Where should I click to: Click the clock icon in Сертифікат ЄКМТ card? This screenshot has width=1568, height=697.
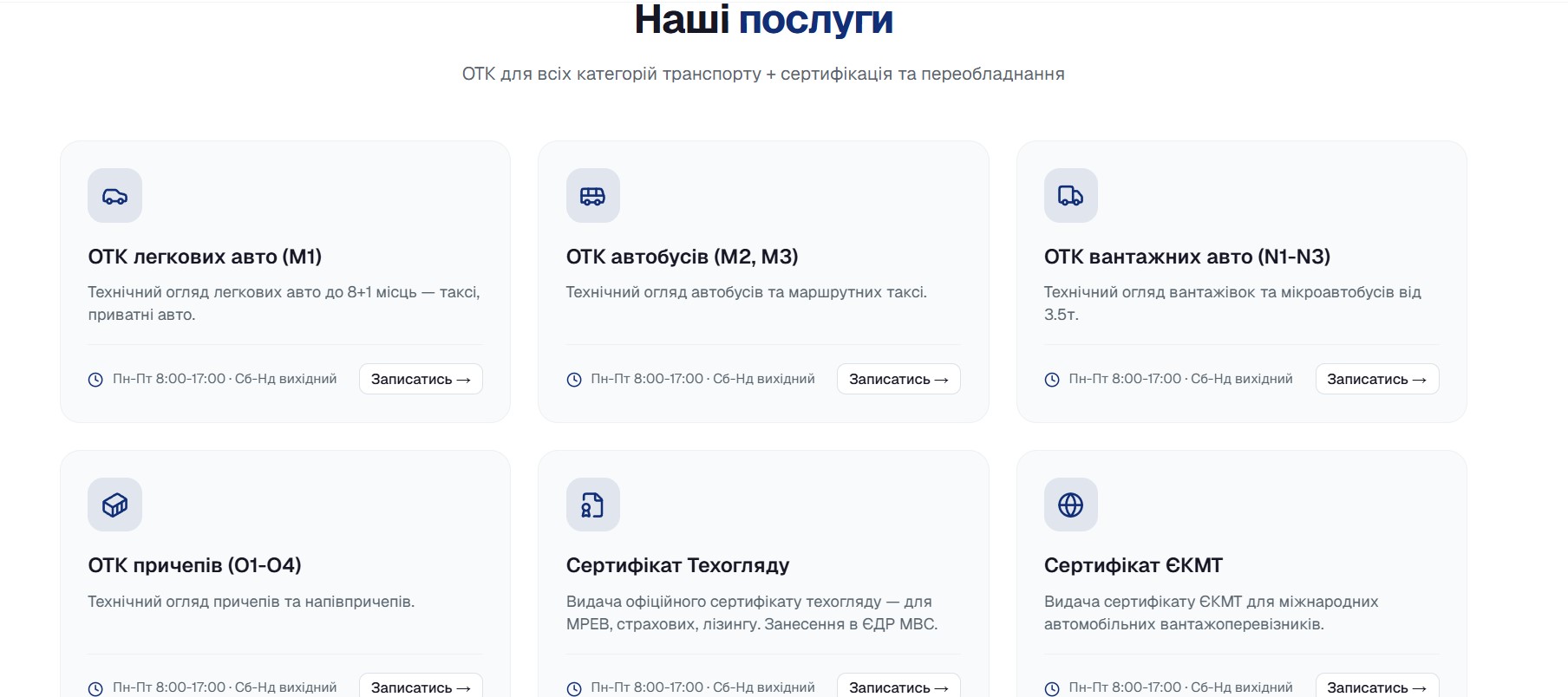(x=1052, y=688)
